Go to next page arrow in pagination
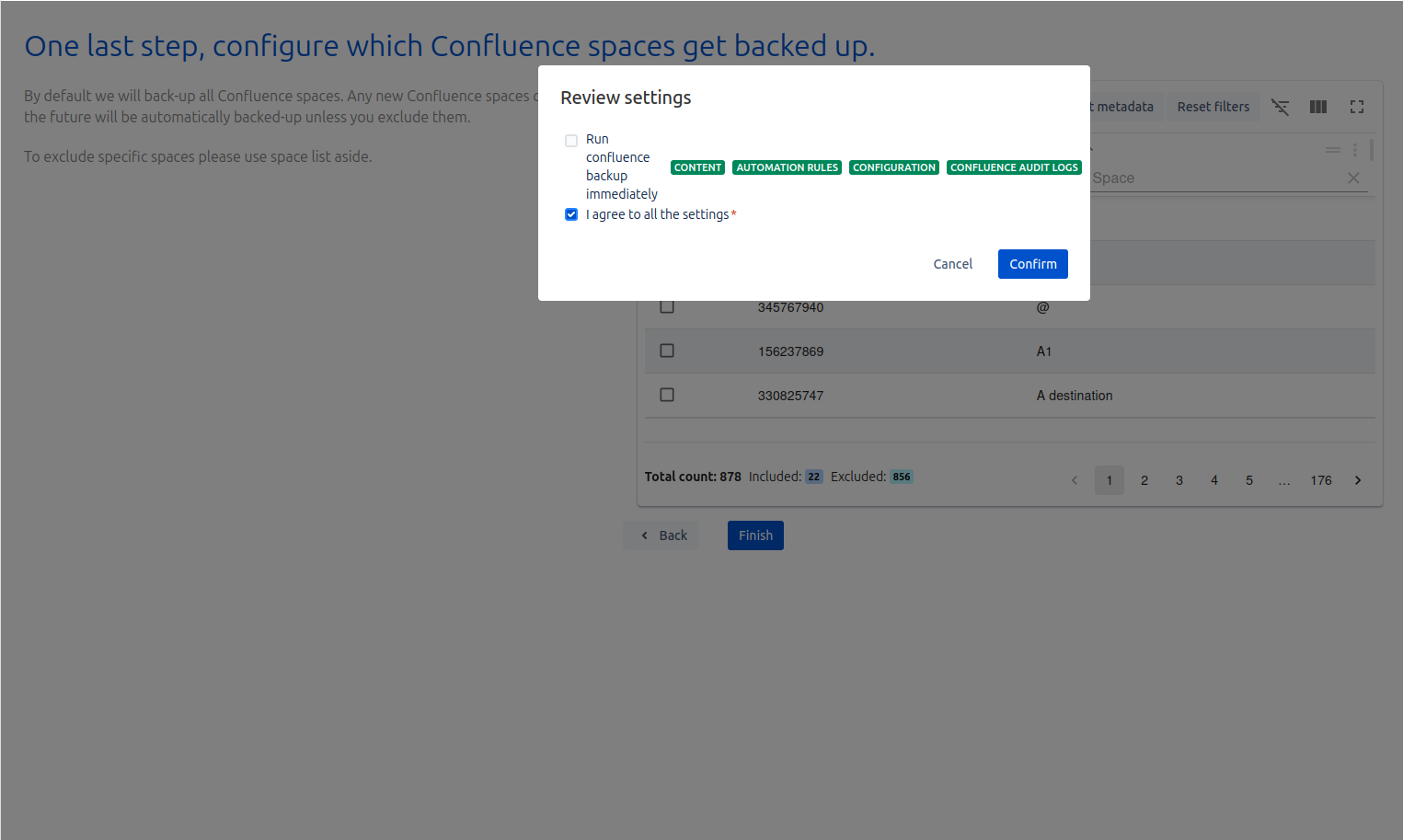 point(1358,480)
